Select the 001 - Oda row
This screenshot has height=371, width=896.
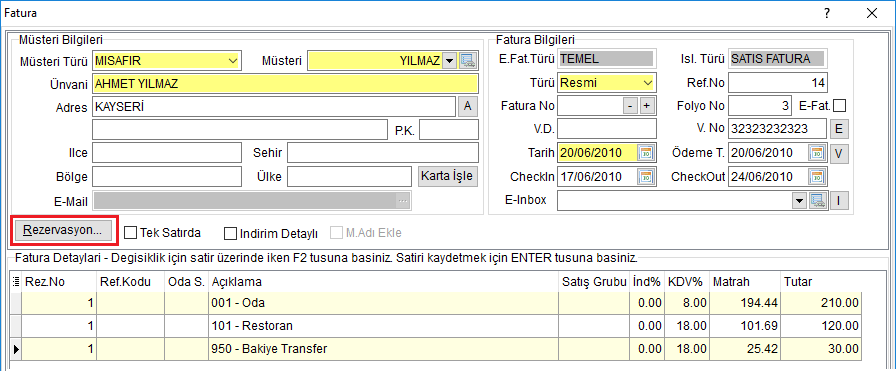click(436, 302)
